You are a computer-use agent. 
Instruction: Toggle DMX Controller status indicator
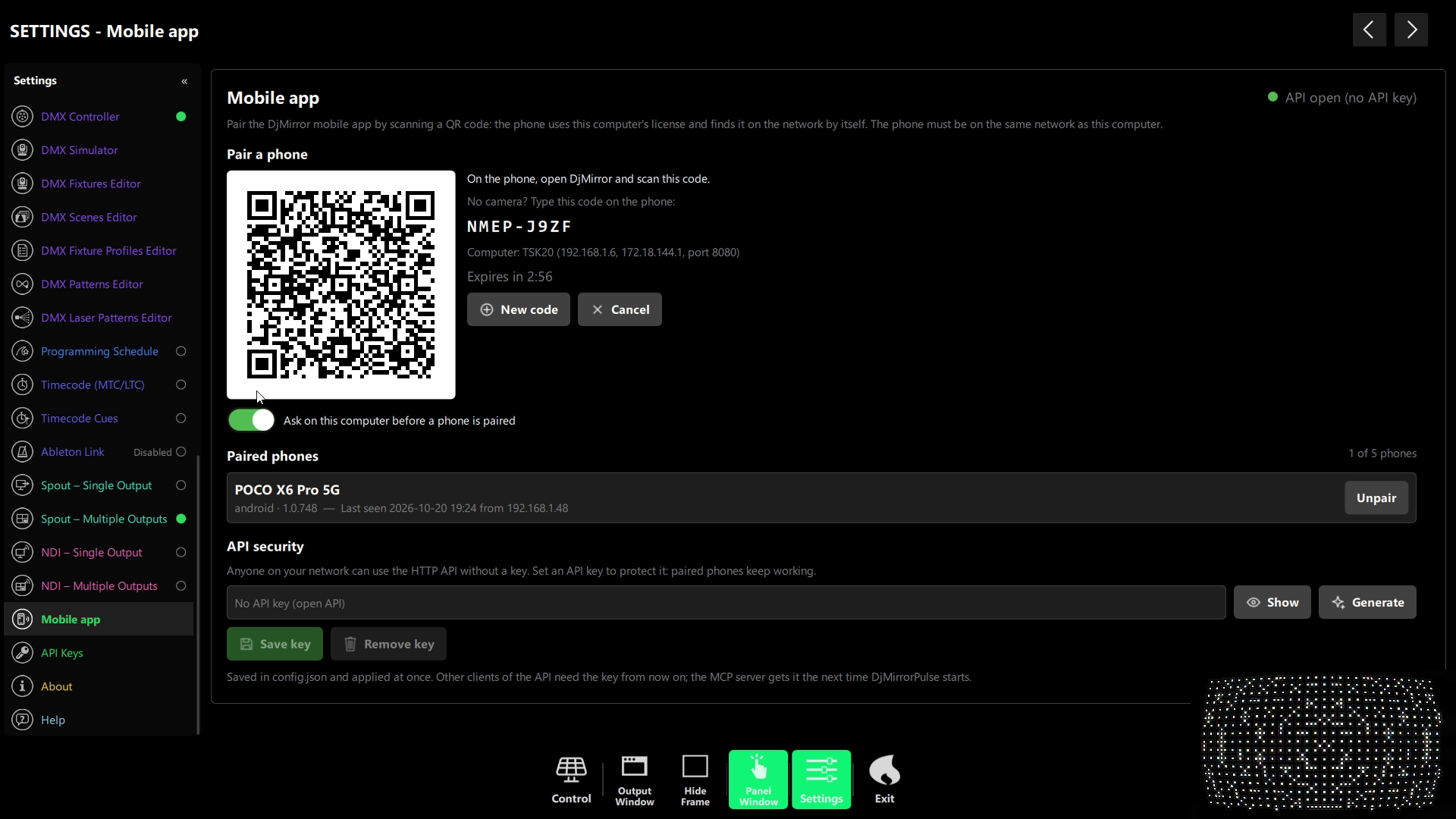180,117
